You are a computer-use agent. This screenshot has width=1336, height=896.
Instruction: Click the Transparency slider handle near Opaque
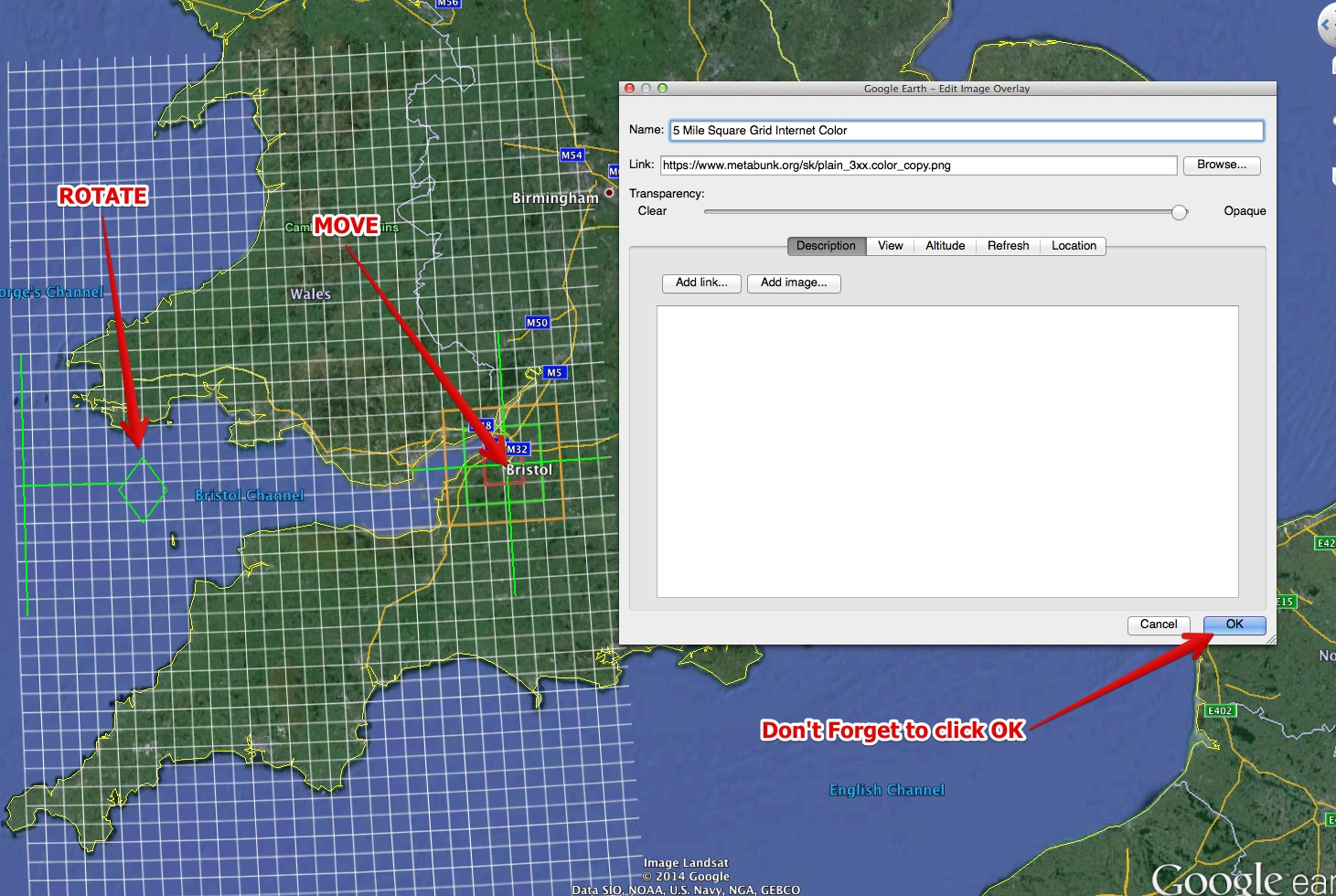[1180, 211]
